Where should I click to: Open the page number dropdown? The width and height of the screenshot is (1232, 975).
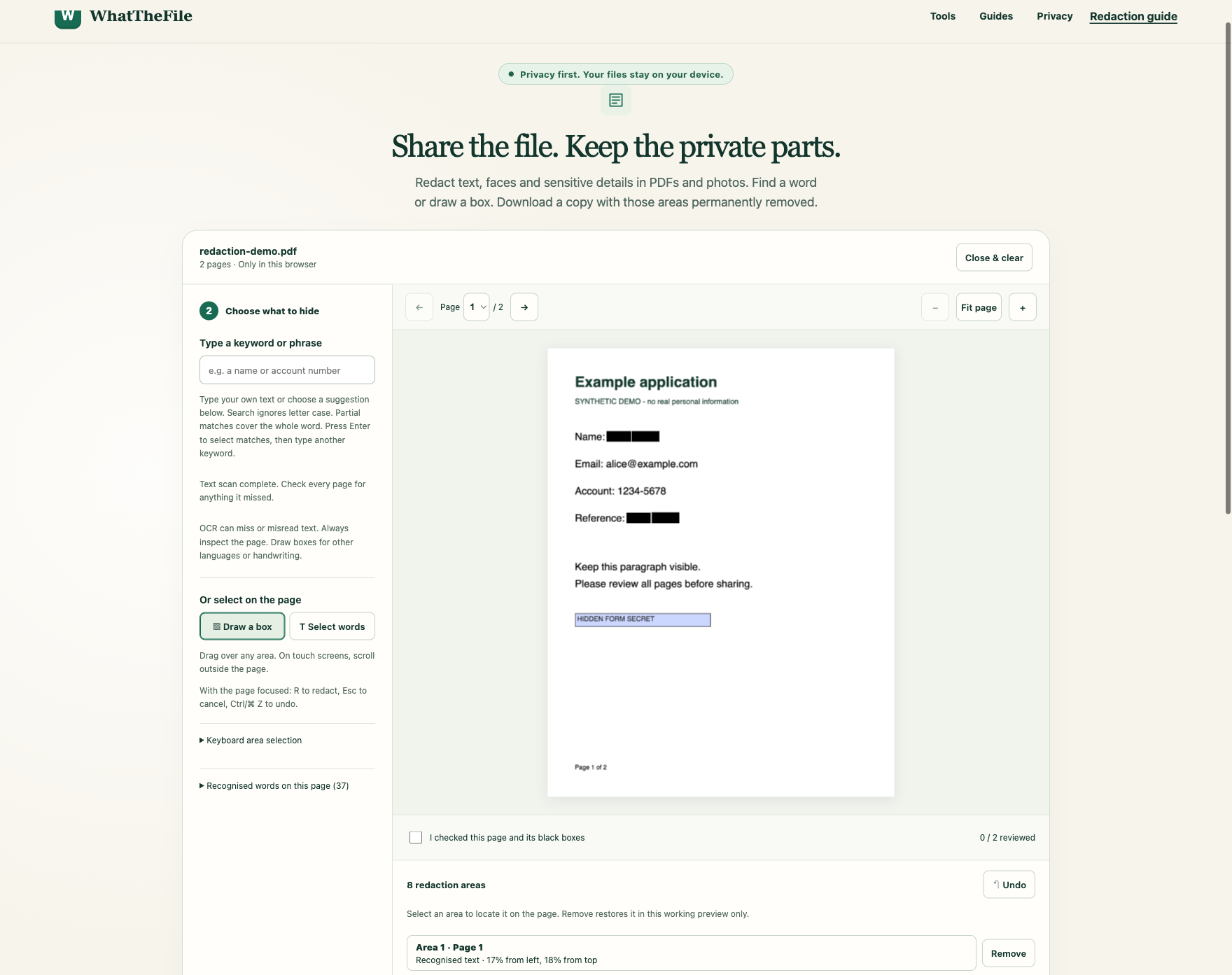coord(477,307)
